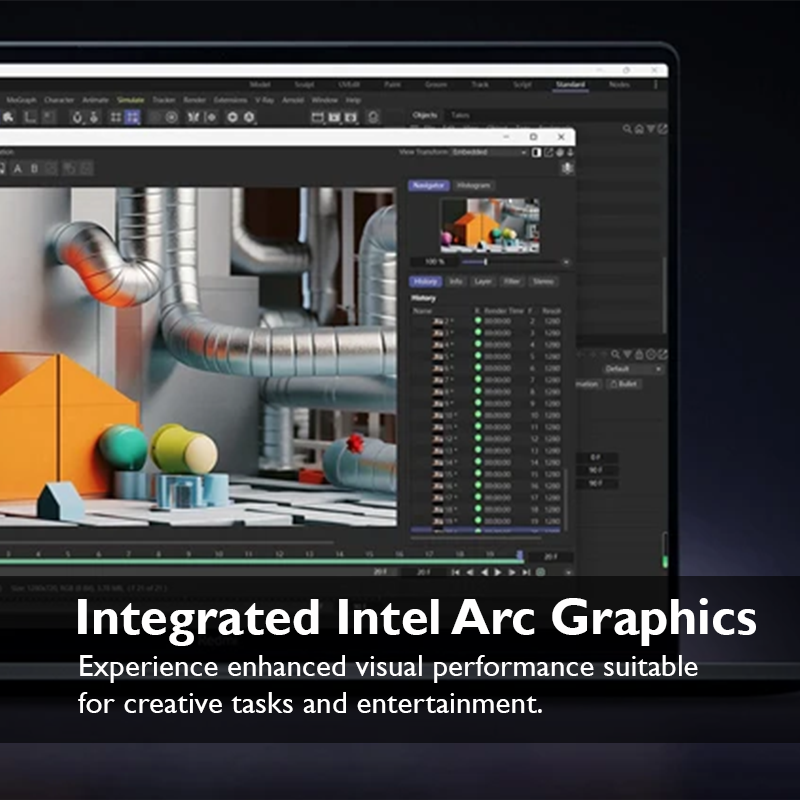800x800 pixels.
Task: Select the Standard layout tab
Action: pos(570,84)
